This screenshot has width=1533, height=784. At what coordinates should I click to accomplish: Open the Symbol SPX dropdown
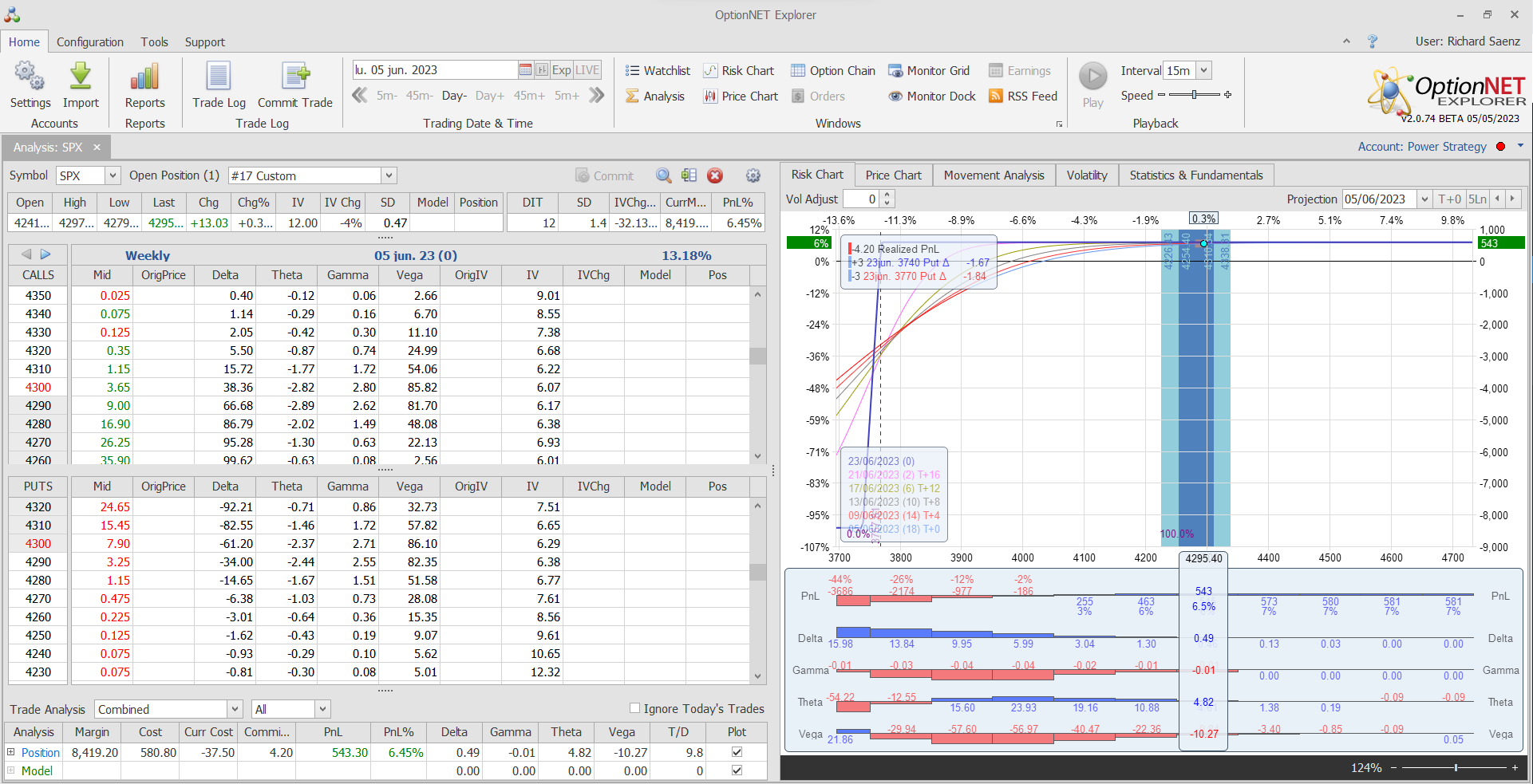click(113, 175)
